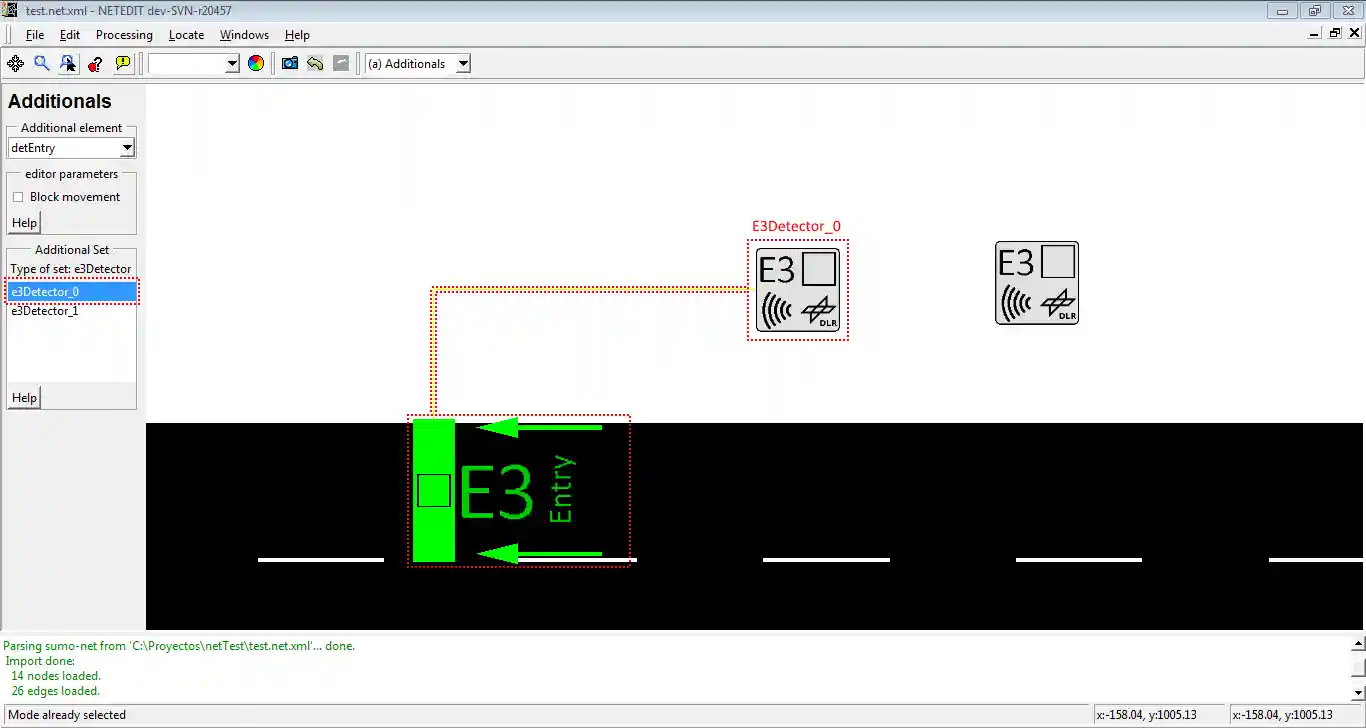Viewport: 1366px width, 728px height.
Task: Take a snapshot with the camera icon
Action: click(x=290, y=64)
